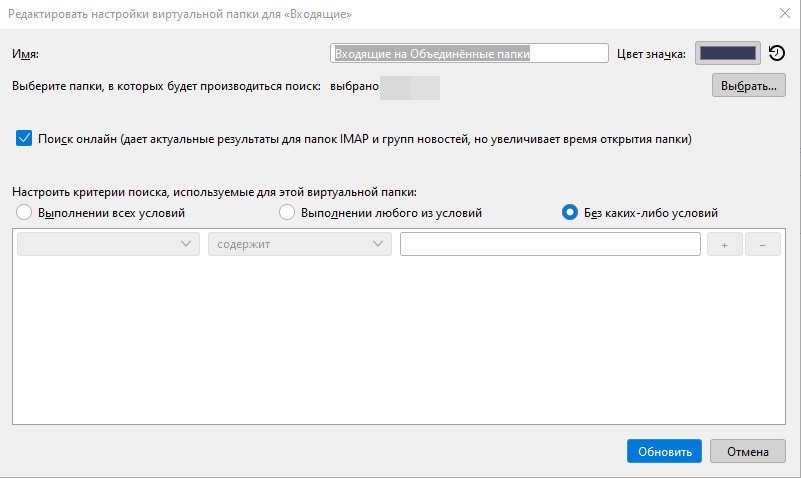Open the empty search field dropdown

coord(108,245)
